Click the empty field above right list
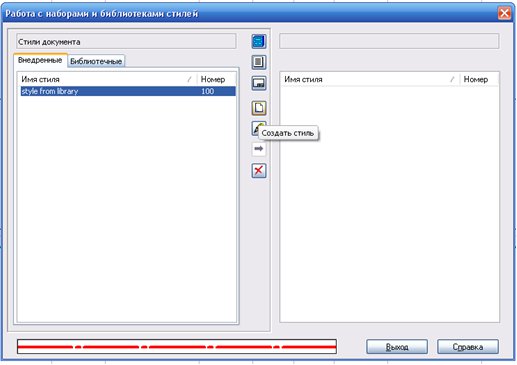 tap(389, 41)
